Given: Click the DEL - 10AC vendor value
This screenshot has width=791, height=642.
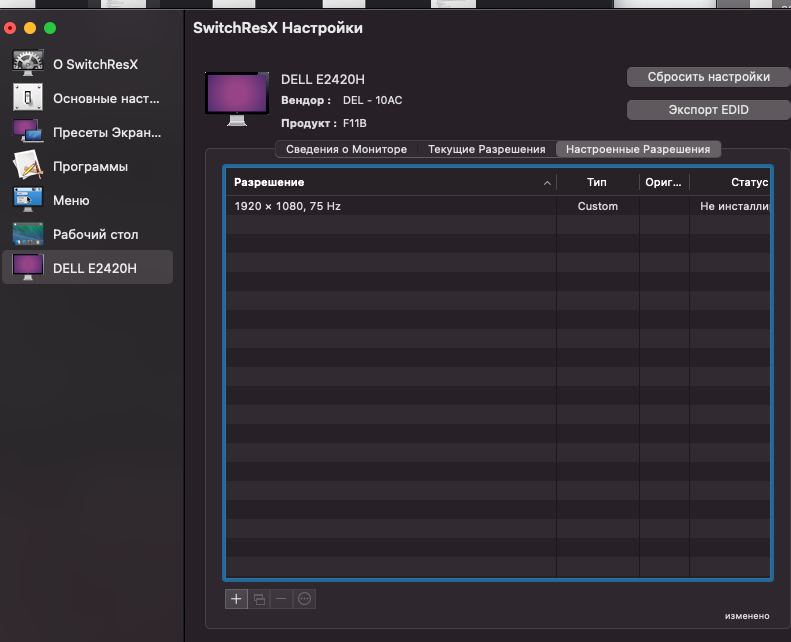Looking at the screenshot, I should tap(372, 100).
